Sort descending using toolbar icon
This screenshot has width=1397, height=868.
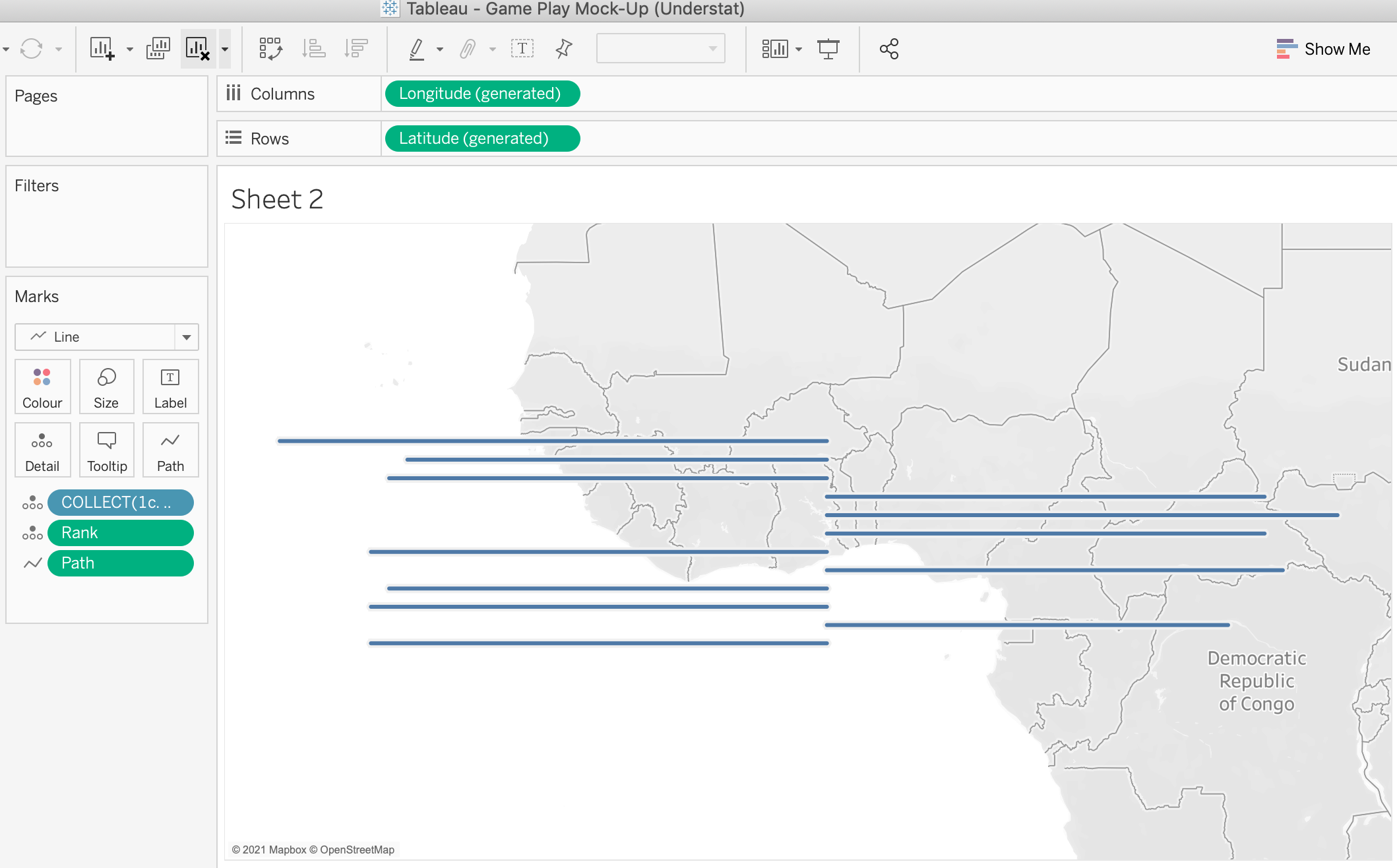[356, 49]
